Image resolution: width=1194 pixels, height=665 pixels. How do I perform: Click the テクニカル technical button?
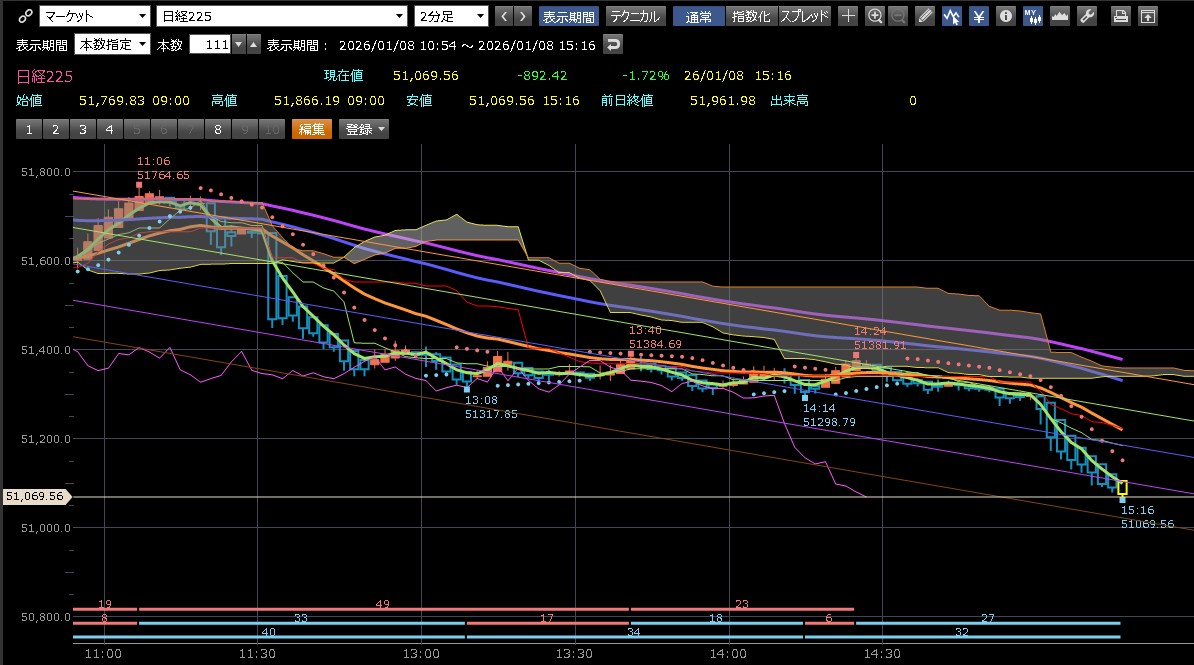(x=634, y=16)
